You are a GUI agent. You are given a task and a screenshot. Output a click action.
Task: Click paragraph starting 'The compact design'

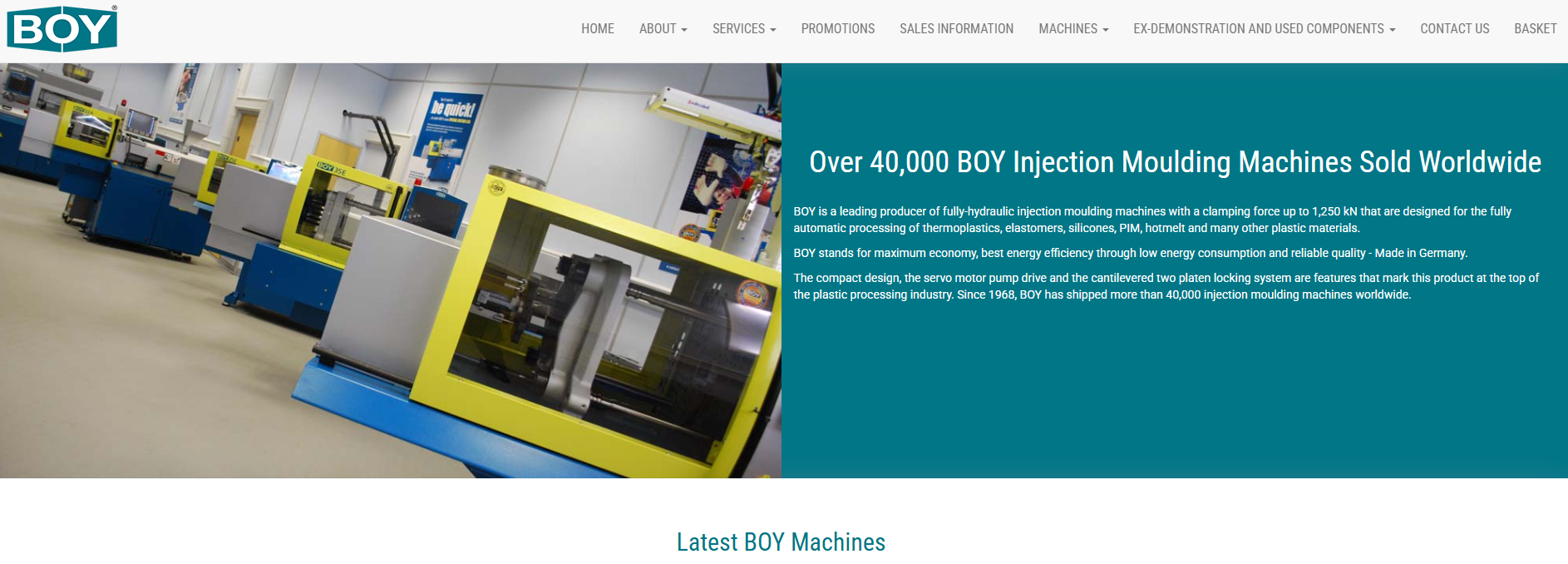pos(1166,286)
